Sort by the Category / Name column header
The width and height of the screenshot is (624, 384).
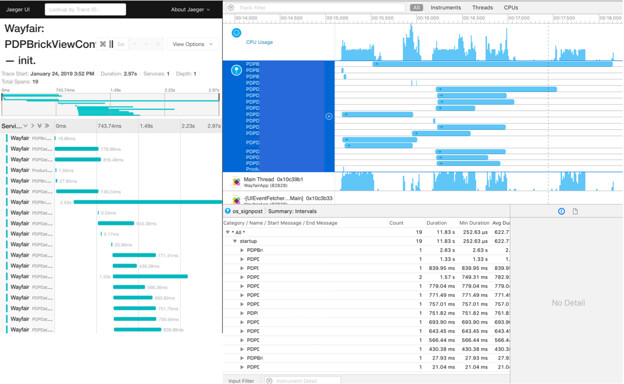pyautogui.click(x=280, y=223)
